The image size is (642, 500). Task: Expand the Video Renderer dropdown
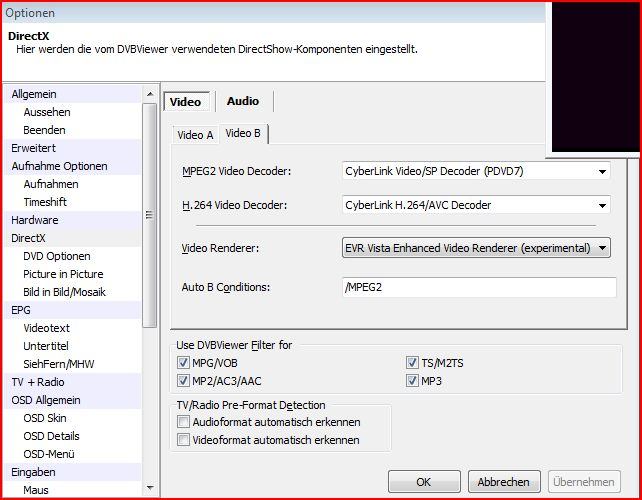(x=476, y=248)
